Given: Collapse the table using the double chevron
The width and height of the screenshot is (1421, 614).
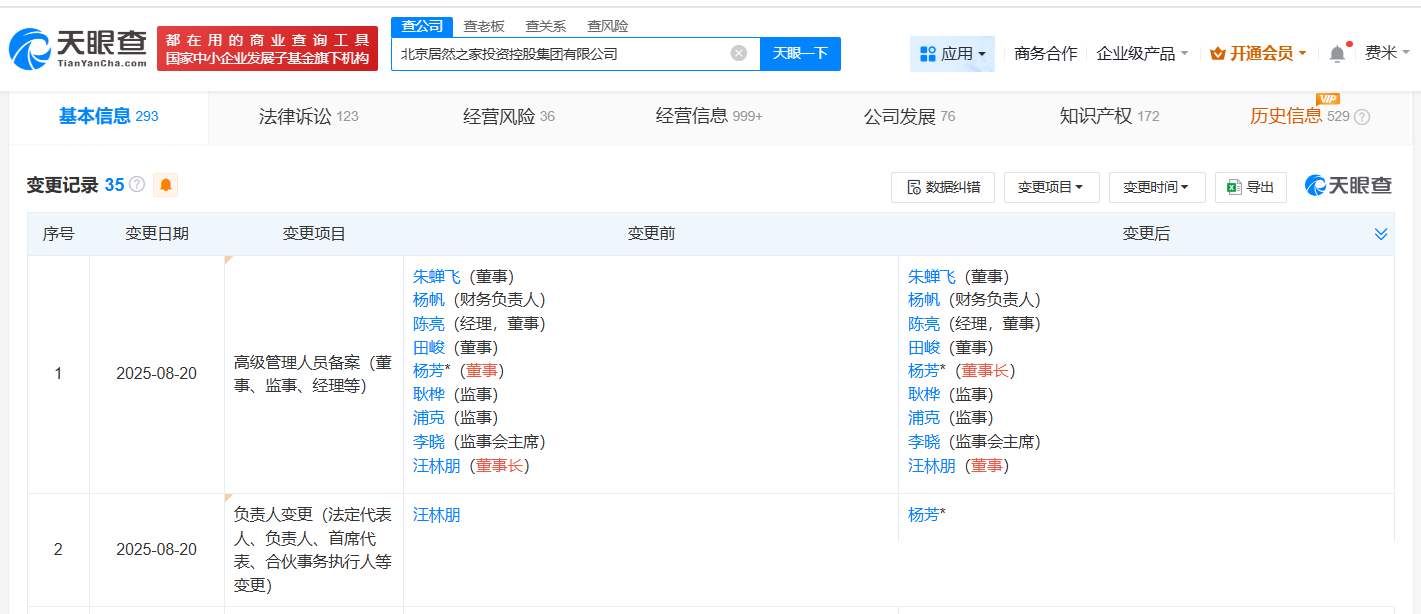Looking at the screenshot, I should (1381, 233).
